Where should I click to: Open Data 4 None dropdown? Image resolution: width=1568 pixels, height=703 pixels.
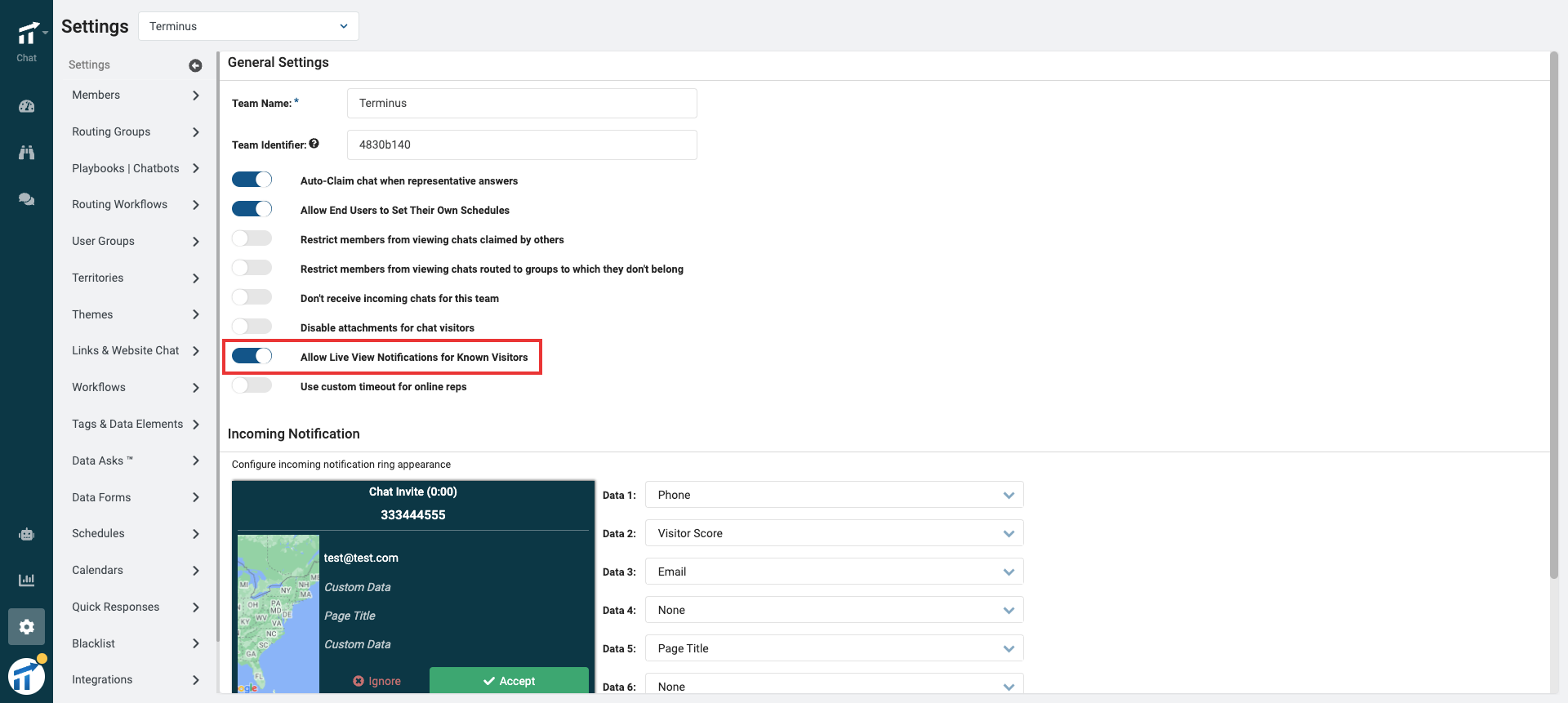pos(834,610)
